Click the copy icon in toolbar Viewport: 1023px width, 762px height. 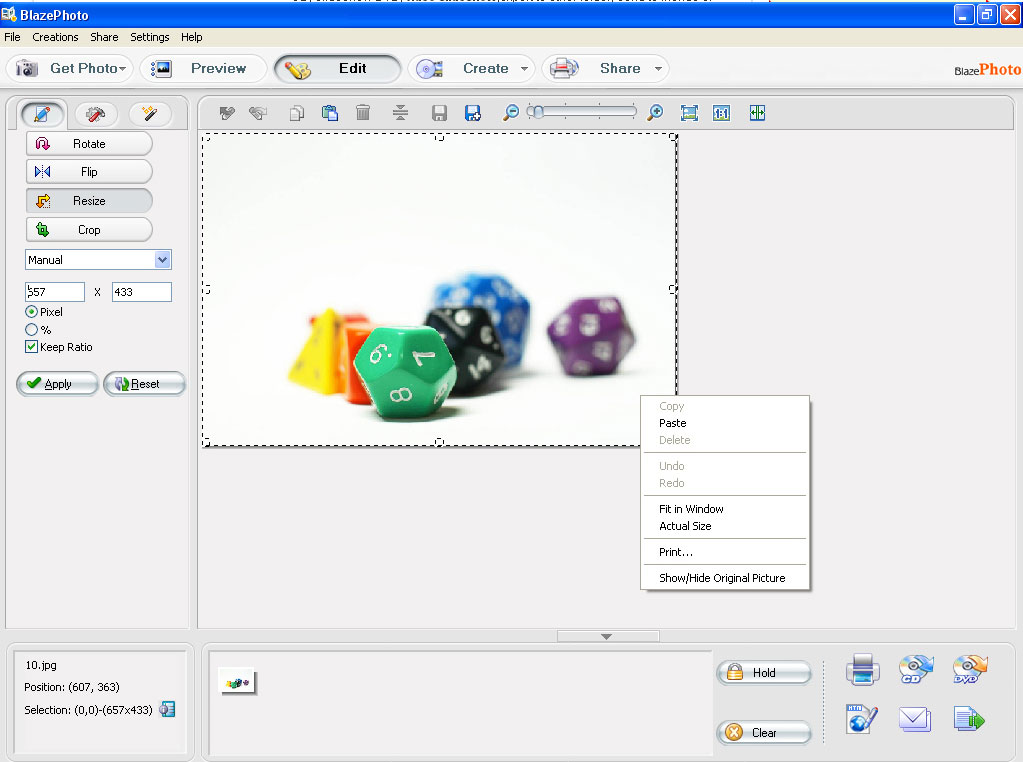click(x=297, y=114)
